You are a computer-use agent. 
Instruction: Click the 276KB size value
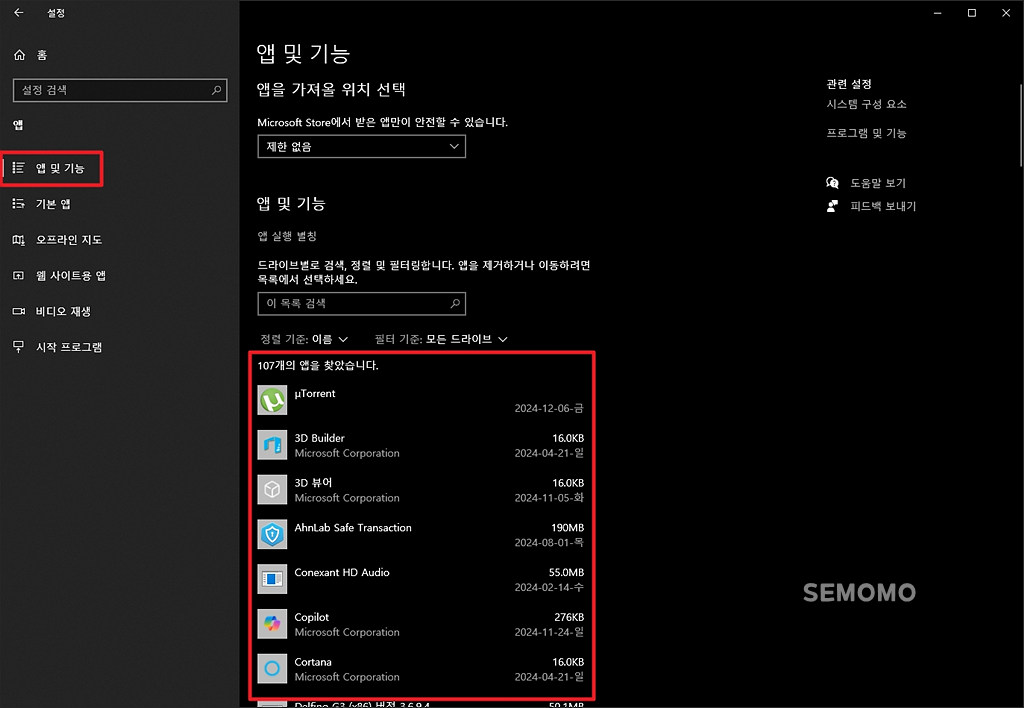569,617
